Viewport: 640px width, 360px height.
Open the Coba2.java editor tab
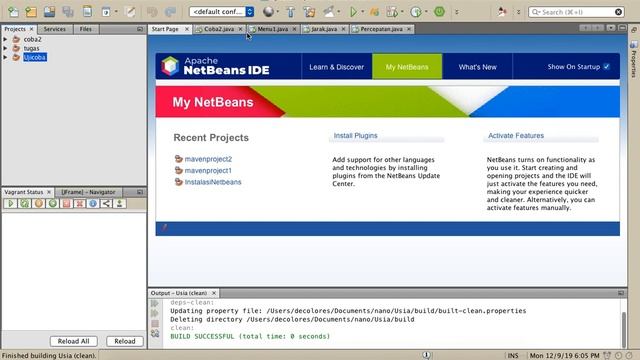[219, 29]
